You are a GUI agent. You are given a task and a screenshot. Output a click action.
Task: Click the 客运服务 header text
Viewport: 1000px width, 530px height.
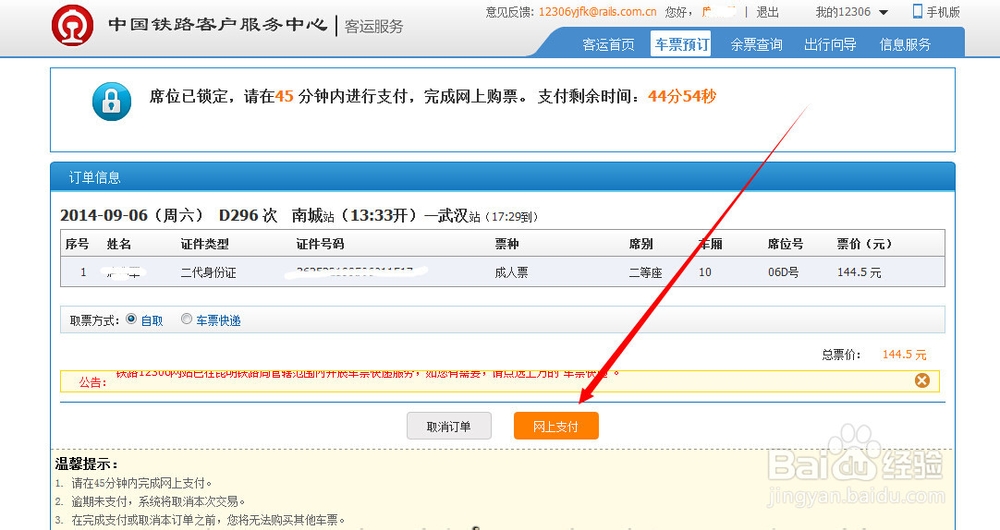(374, 27)
